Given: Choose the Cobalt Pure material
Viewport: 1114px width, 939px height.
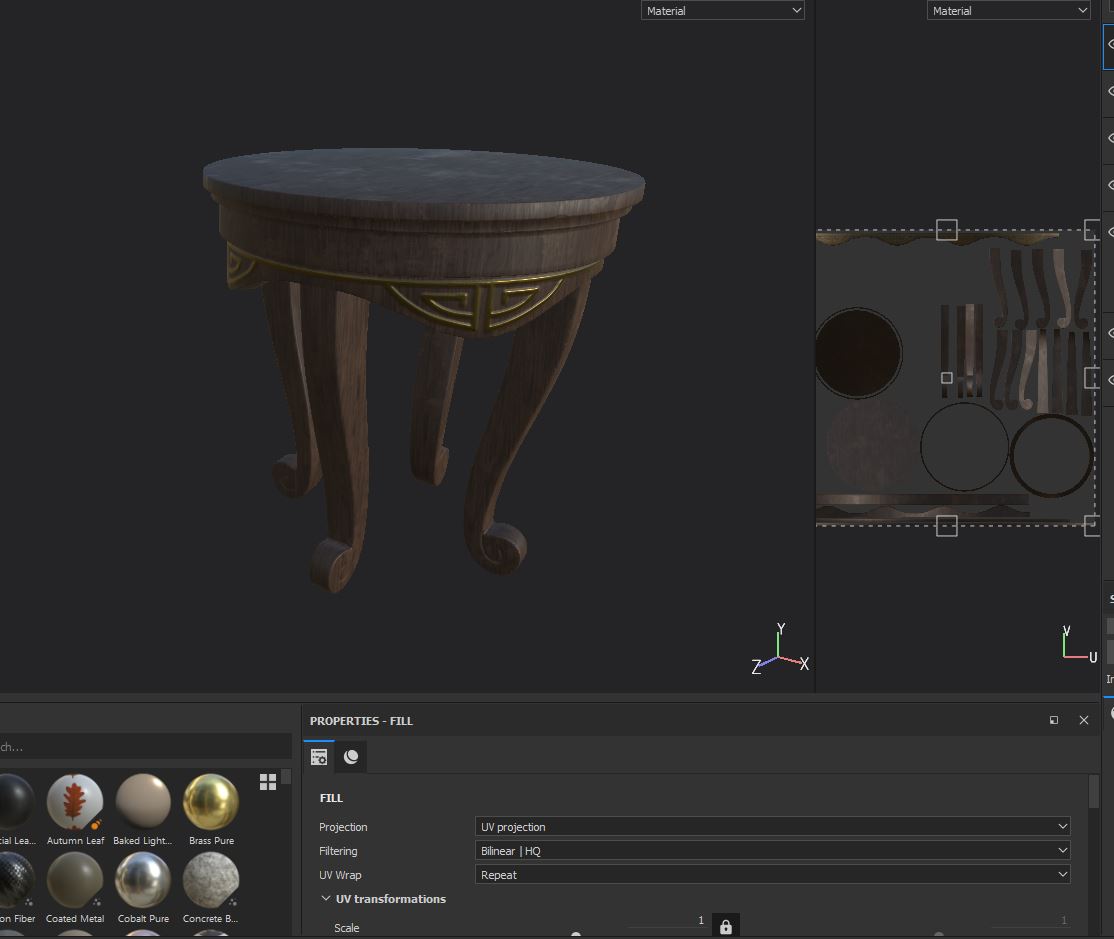Looking at the screenshot, I should click(143, 880).
